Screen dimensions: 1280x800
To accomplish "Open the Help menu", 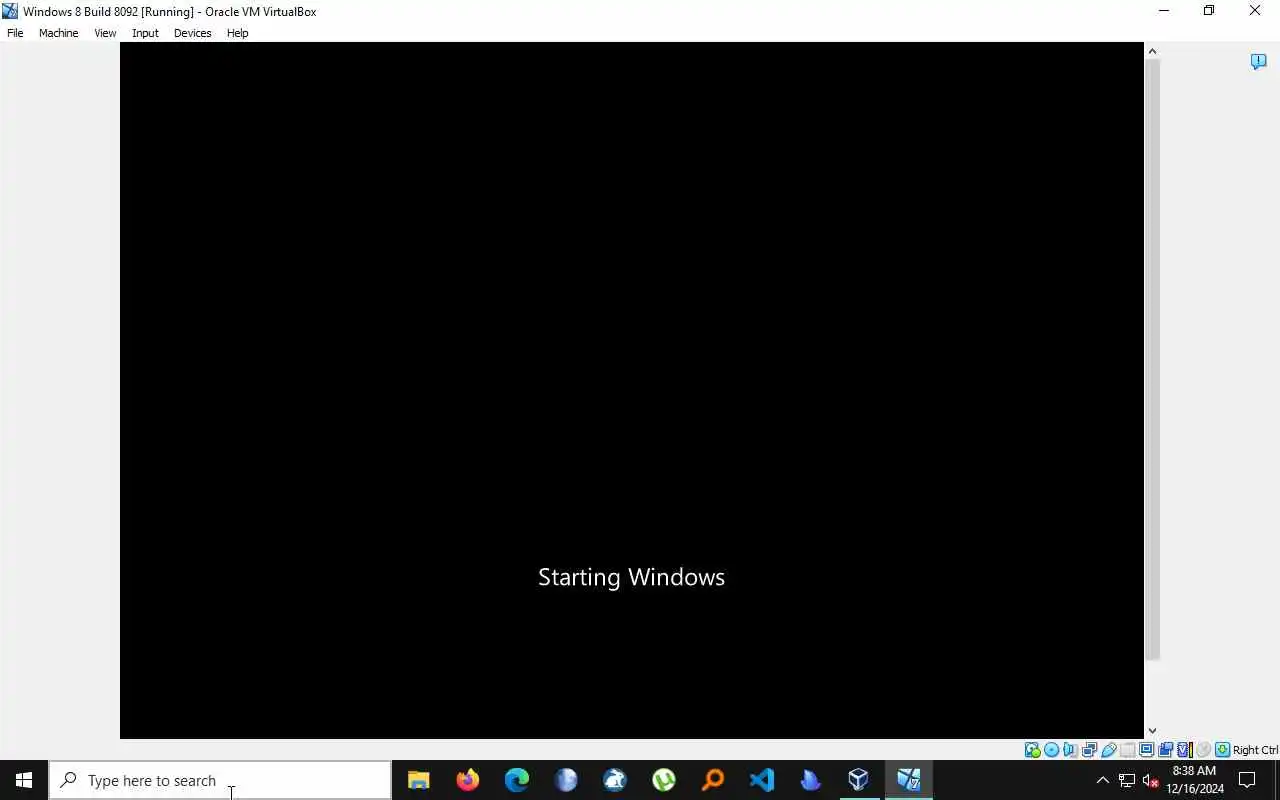I will click(237, 33).
